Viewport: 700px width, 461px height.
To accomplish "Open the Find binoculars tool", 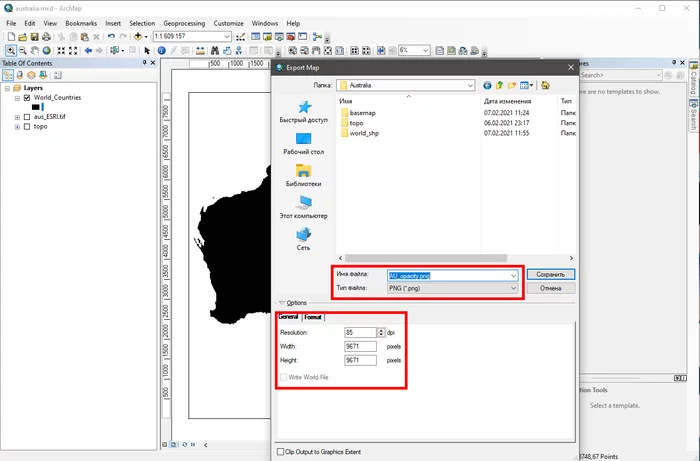I will (x=215, y=50).
